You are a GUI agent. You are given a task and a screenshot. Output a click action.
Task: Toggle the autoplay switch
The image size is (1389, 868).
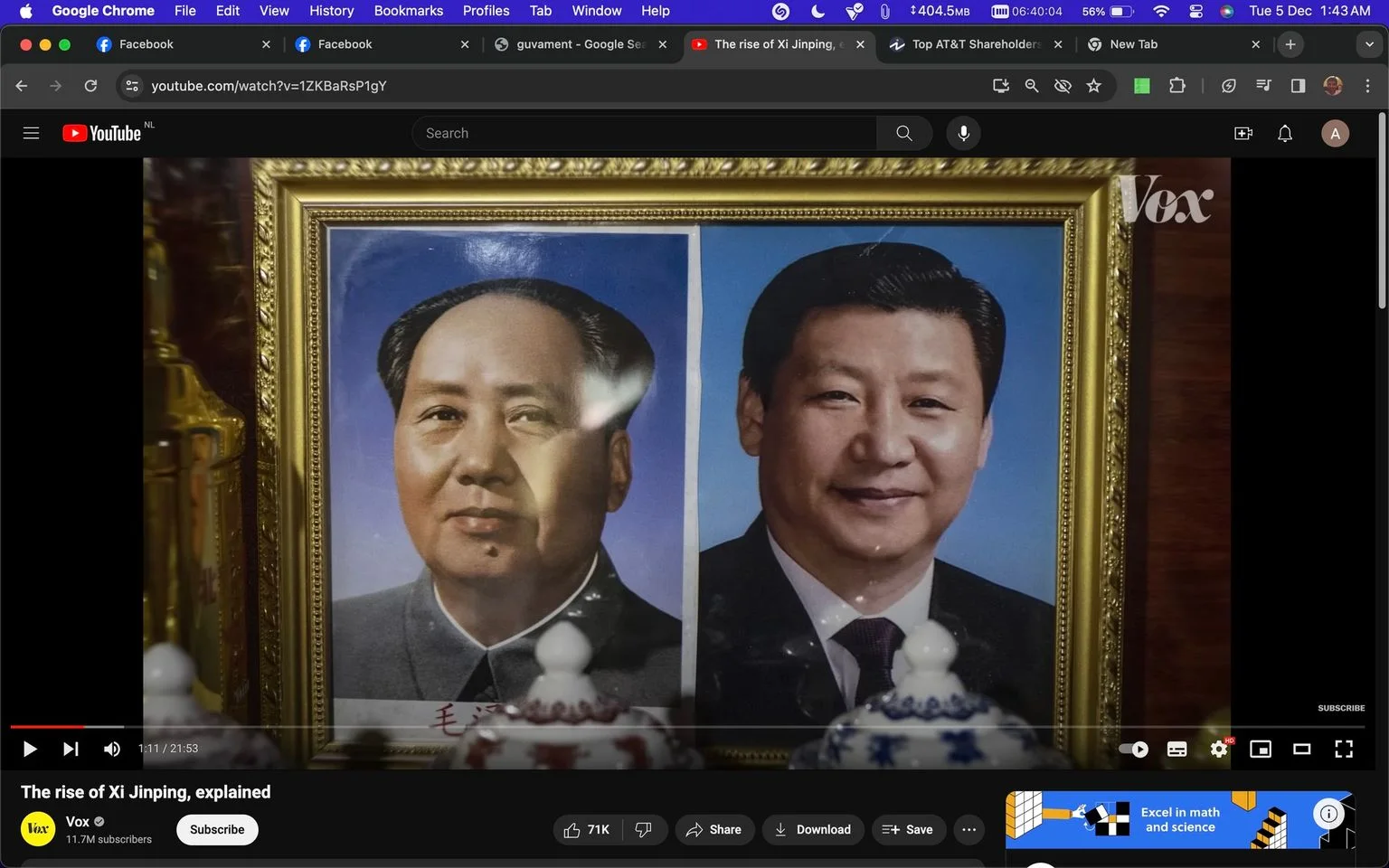click(x=1133, y=749)
